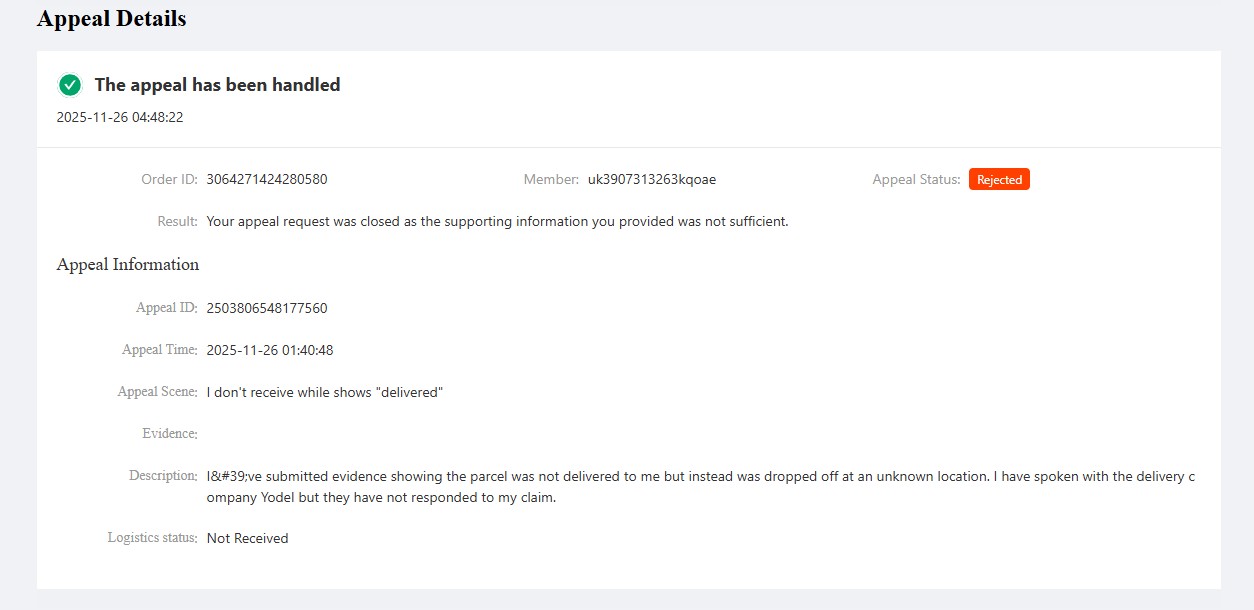Click the Result message about insufficient information

[x=497, y=221]
